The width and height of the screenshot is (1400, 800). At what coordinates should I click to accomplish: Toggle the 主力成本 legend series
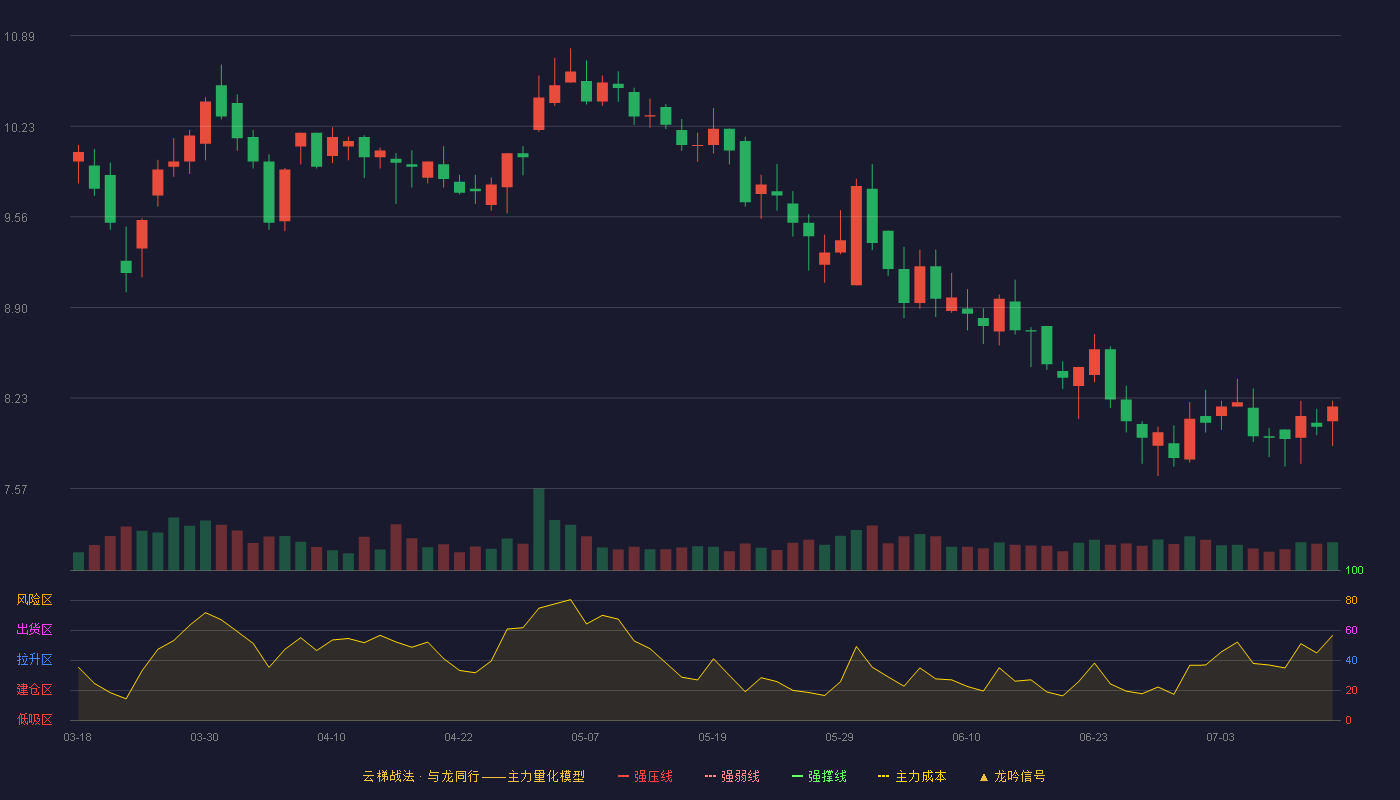point(912,776)
